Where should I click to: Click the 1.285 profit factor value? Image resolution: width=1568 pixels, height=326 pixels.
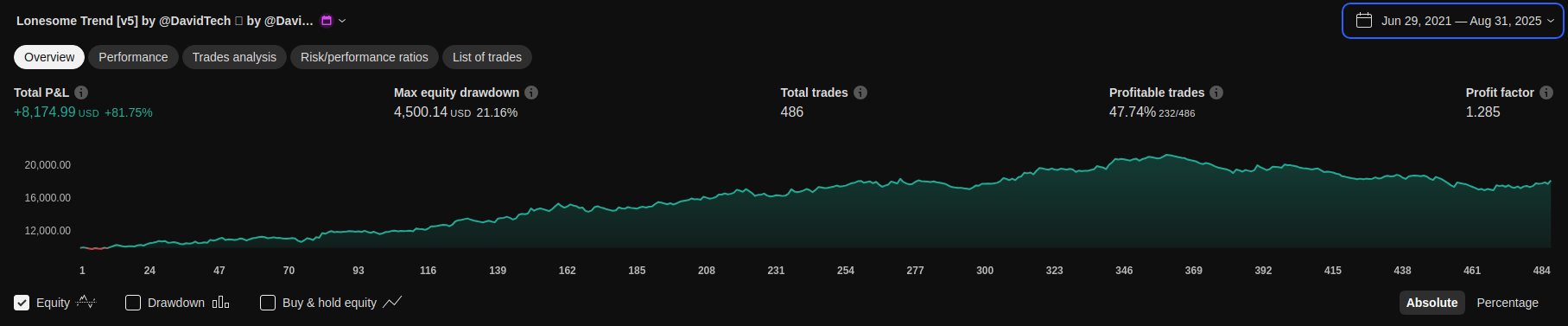pyautogui.click(x=1482, y=112)
